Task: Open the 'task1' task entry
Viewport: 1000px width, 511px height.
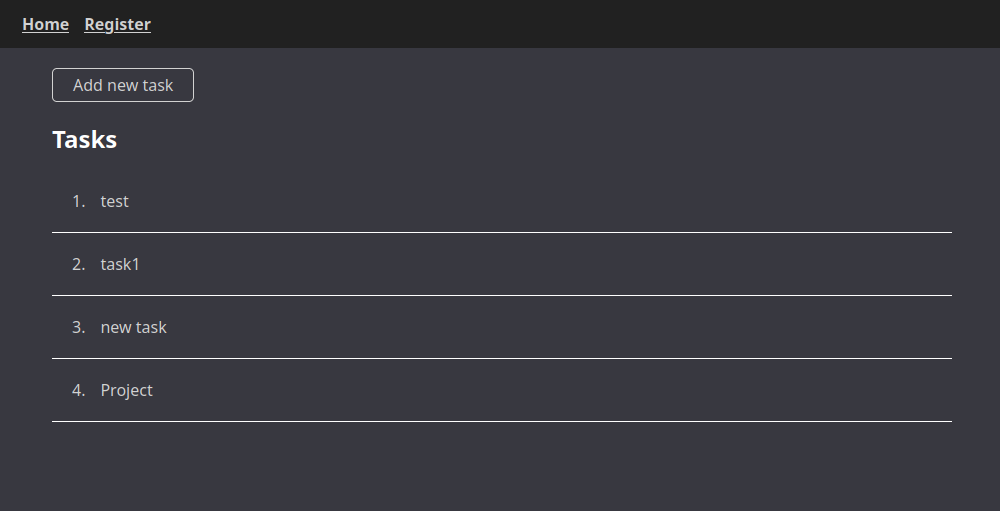Action: coord(120,264)
